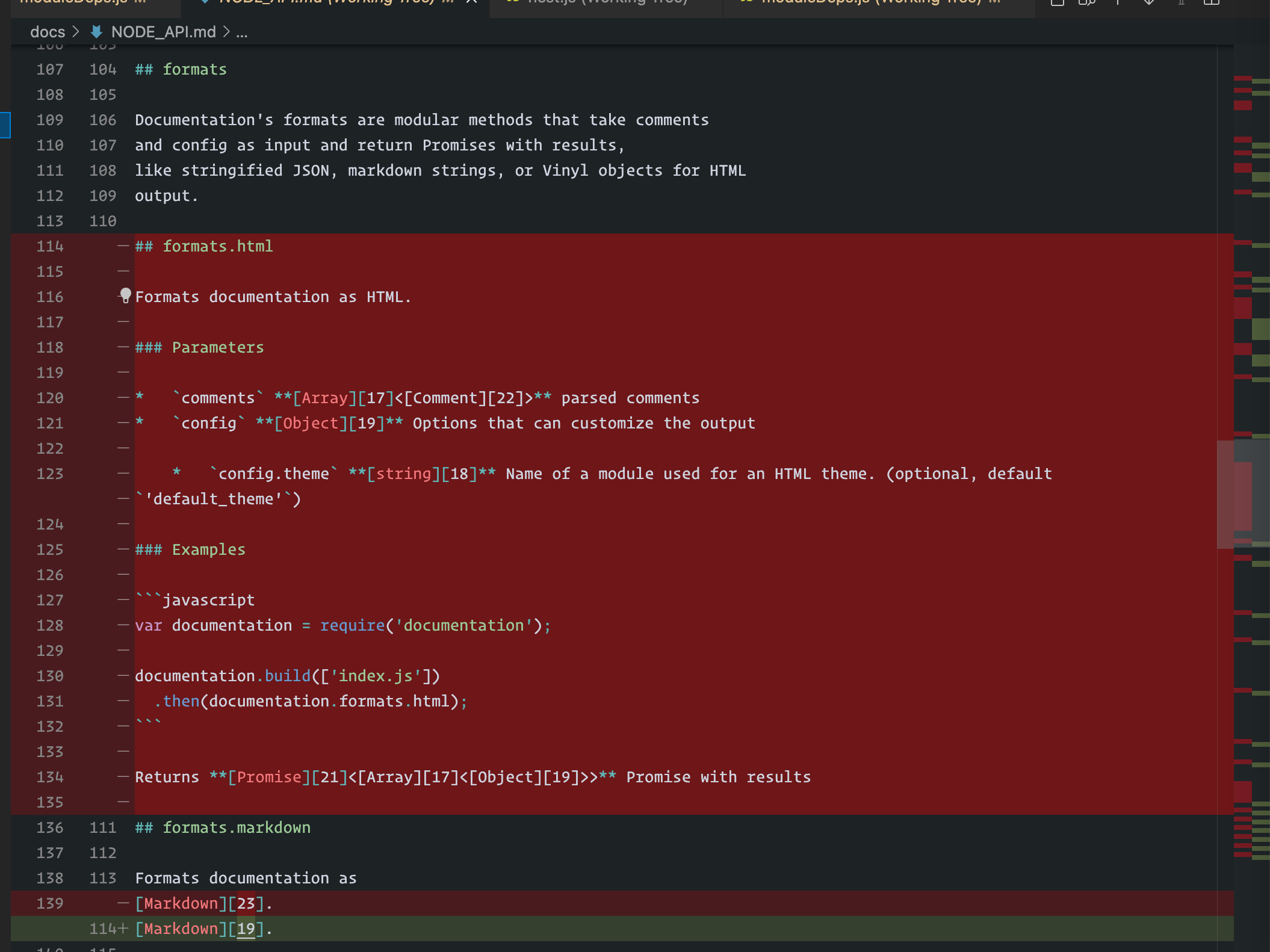Click the '114+' modified line number in the gutter
Image resolution: width=1270 pixels, height=952 pixels.
(108, 929)
